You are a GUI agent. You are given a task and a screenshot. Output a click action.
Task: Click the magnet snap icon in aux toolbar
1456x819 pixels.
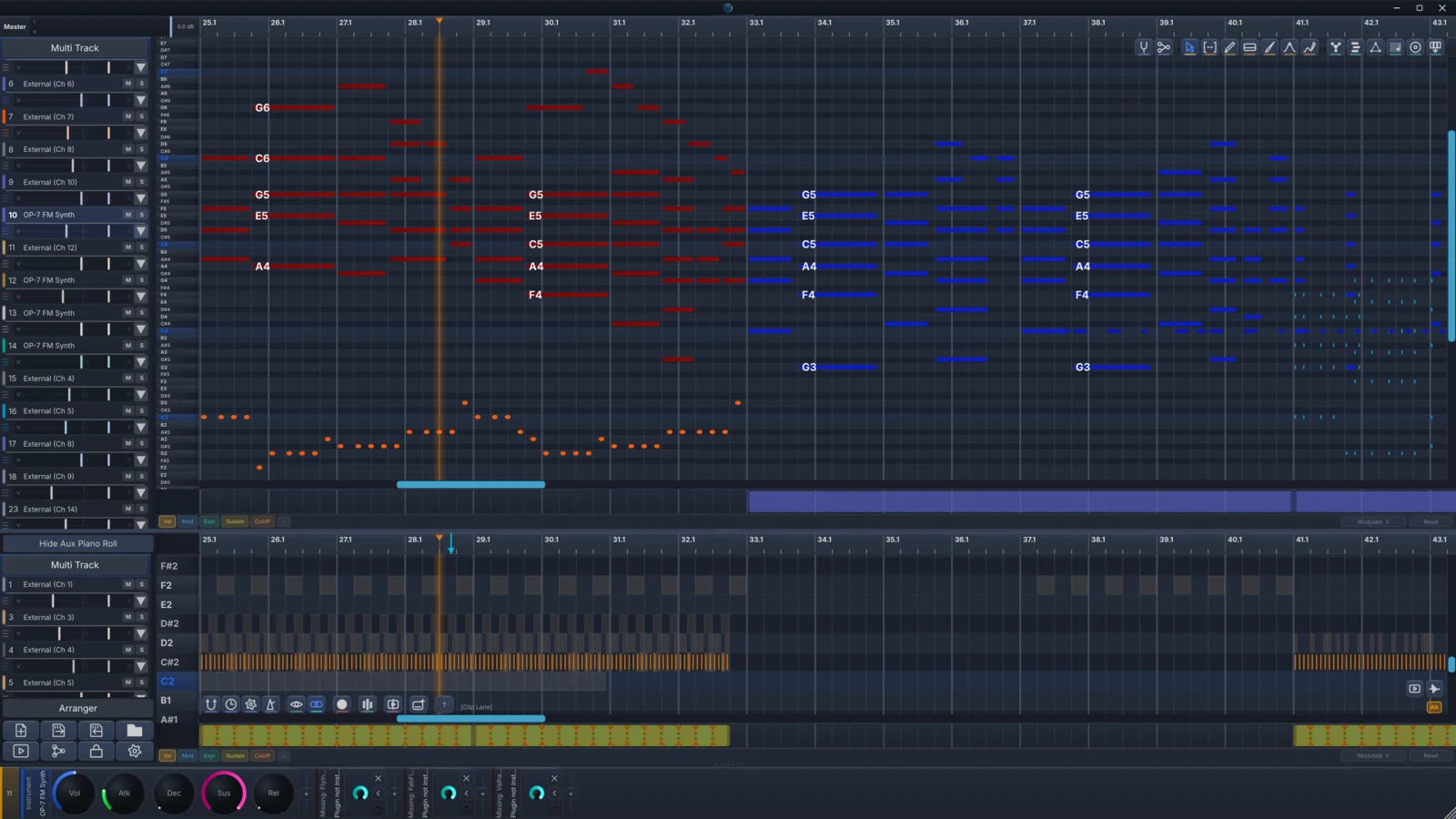[211, 704]
